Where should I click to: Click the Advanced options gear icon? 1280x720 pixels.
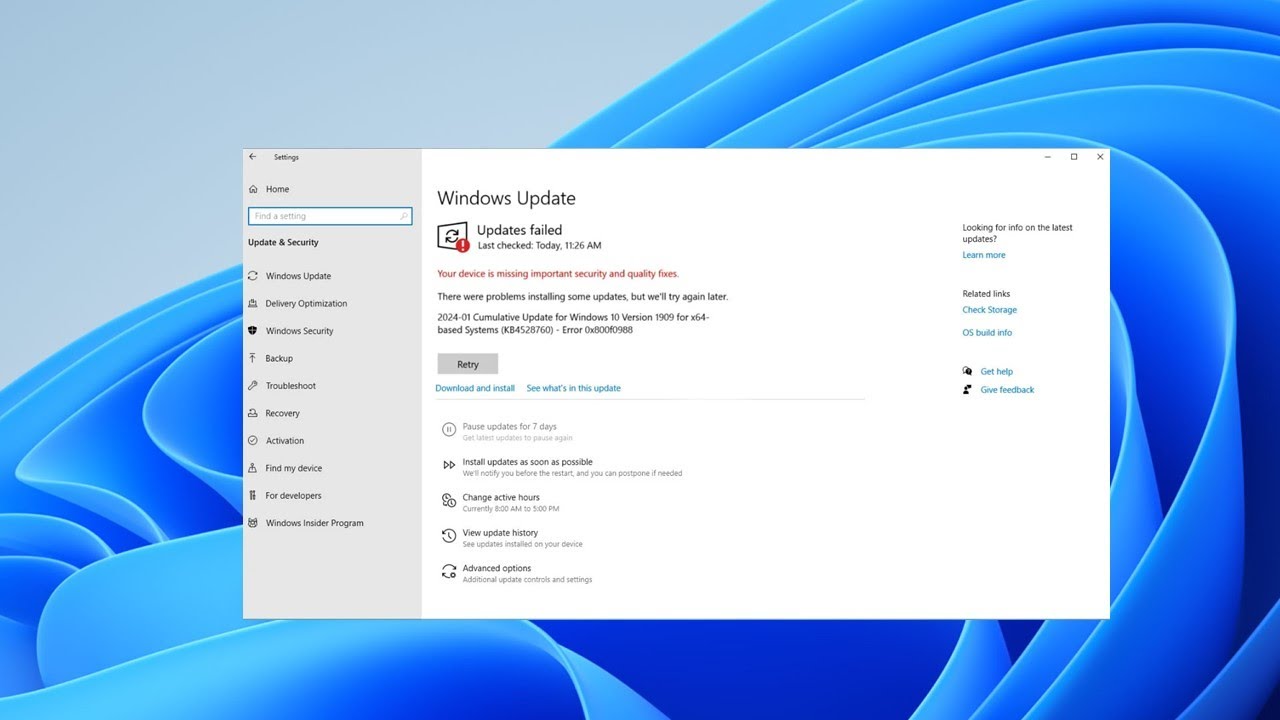click(x=449, y=571)
